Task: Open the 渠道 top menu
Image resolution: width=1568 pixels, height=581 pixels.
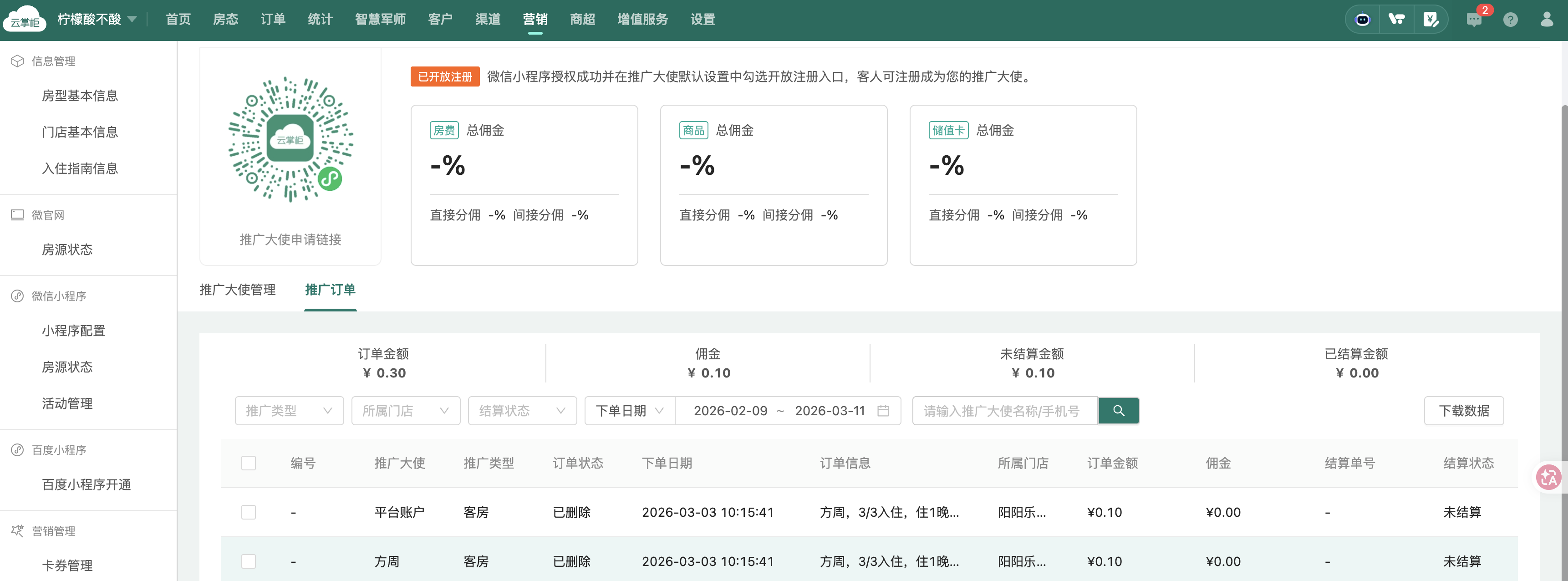Action: tap(488, 20)
